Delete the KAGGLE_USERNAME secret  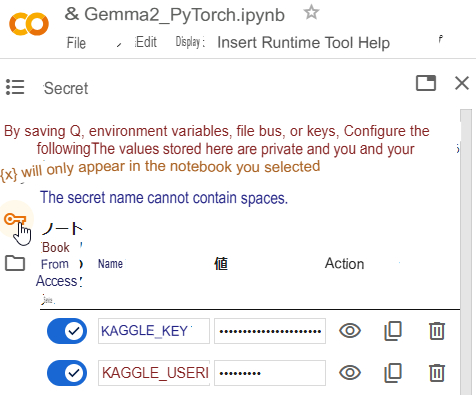[x=437, y=373]
